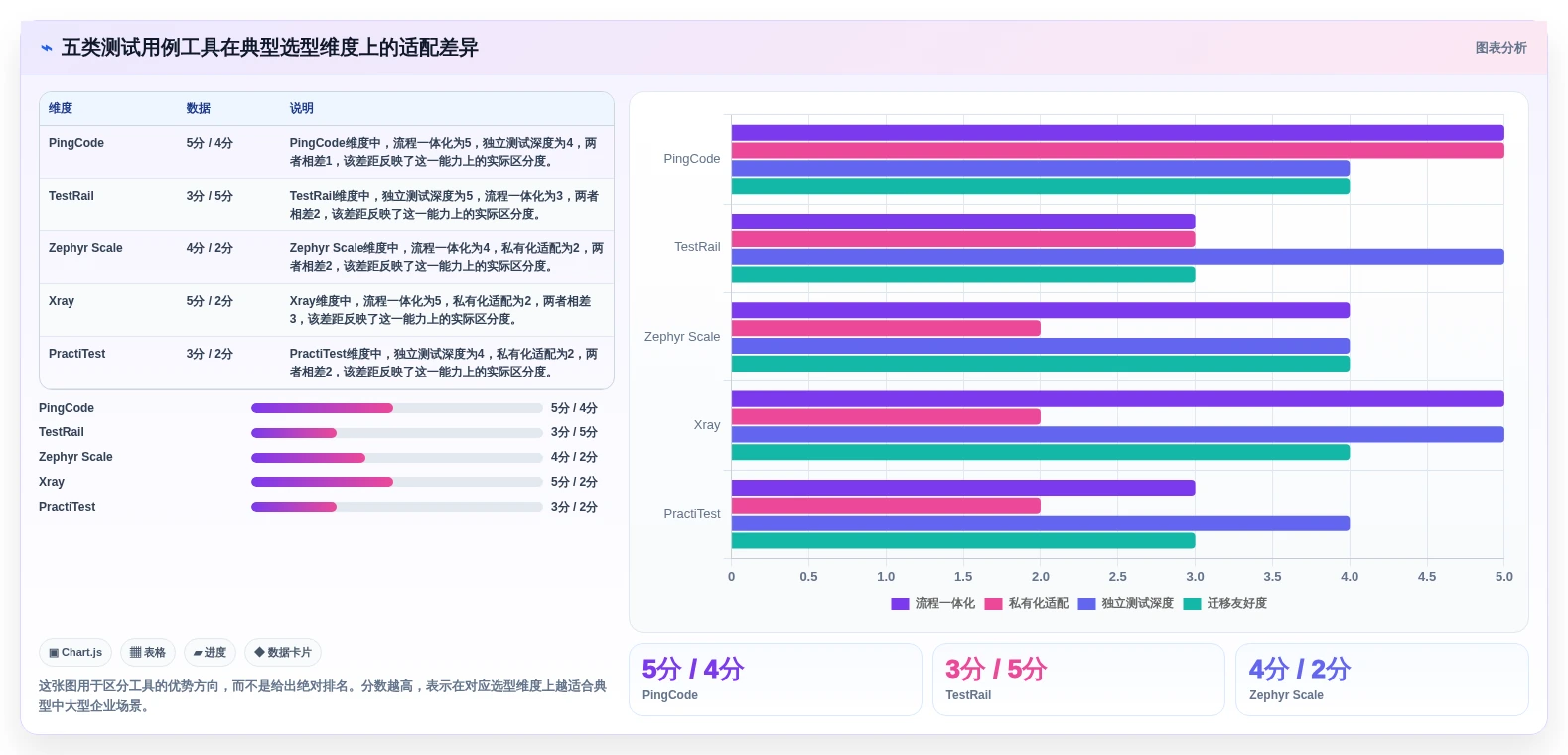Click the 图表分析 label in the header

point(1500,48)
